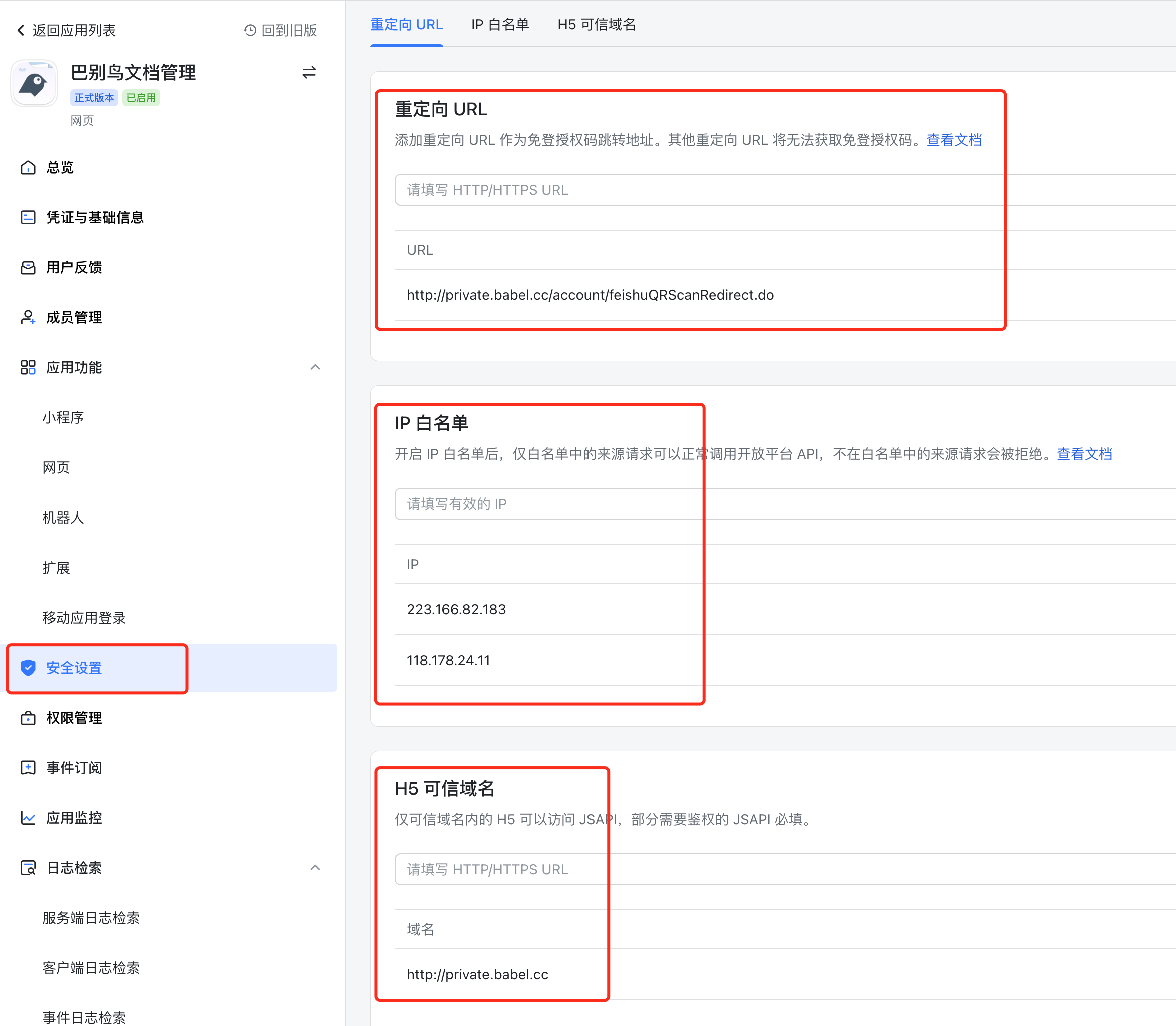Switch to the 重定向 URL tab
This screenshot has height=1026, width=1176.
point(406,24)
